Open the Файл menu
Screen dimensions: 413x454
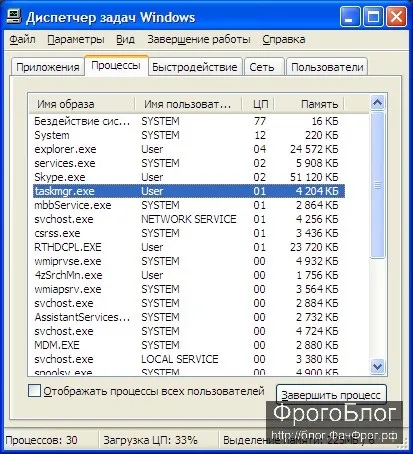[x=22, y=39]
